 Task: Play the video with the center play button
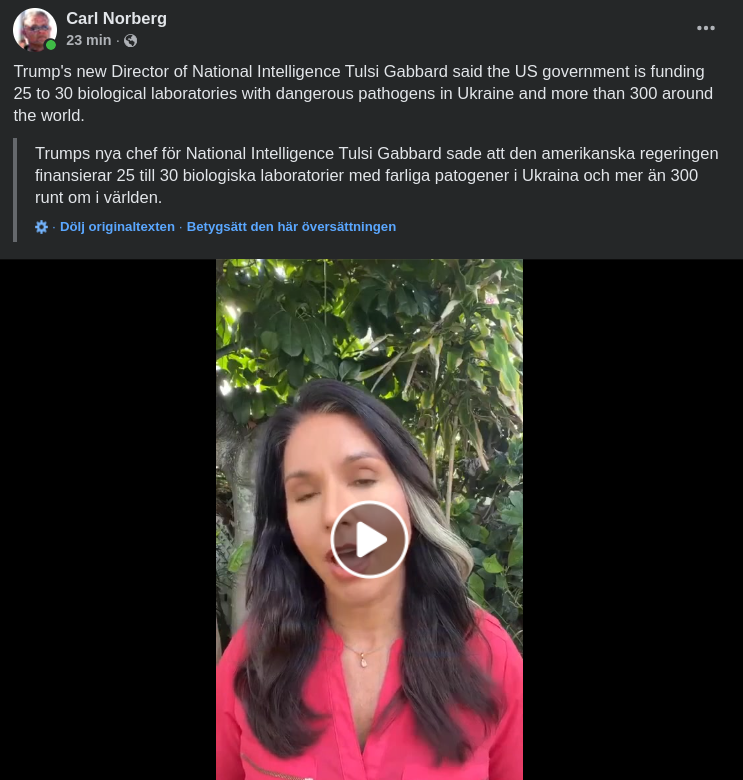coord(369,539)
